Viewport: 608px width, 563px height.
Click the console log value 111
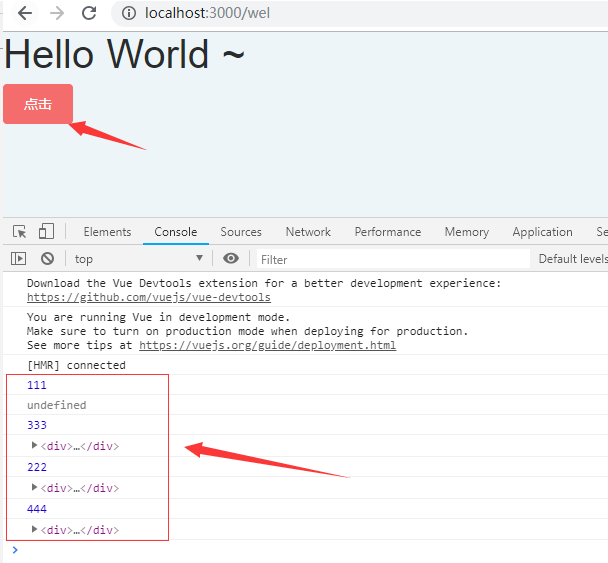pos(37,385)
